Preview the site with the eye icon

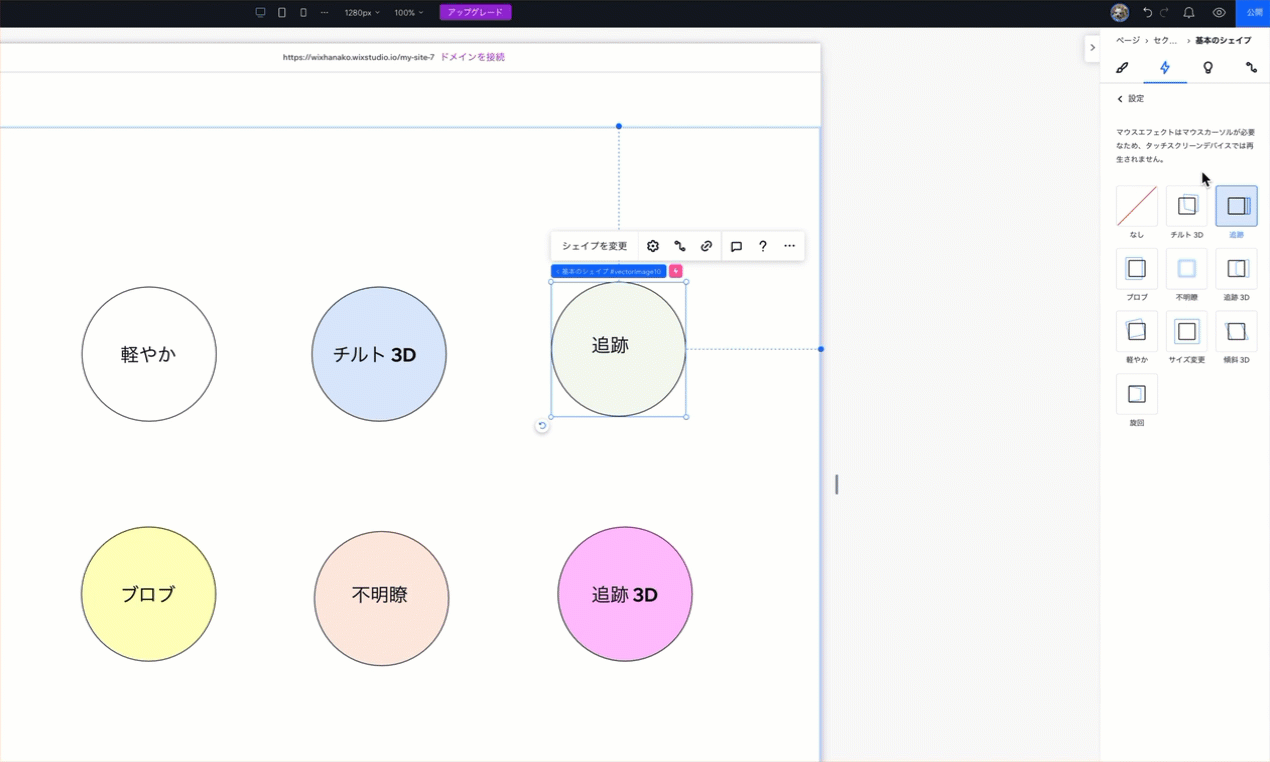(1219, 13)
